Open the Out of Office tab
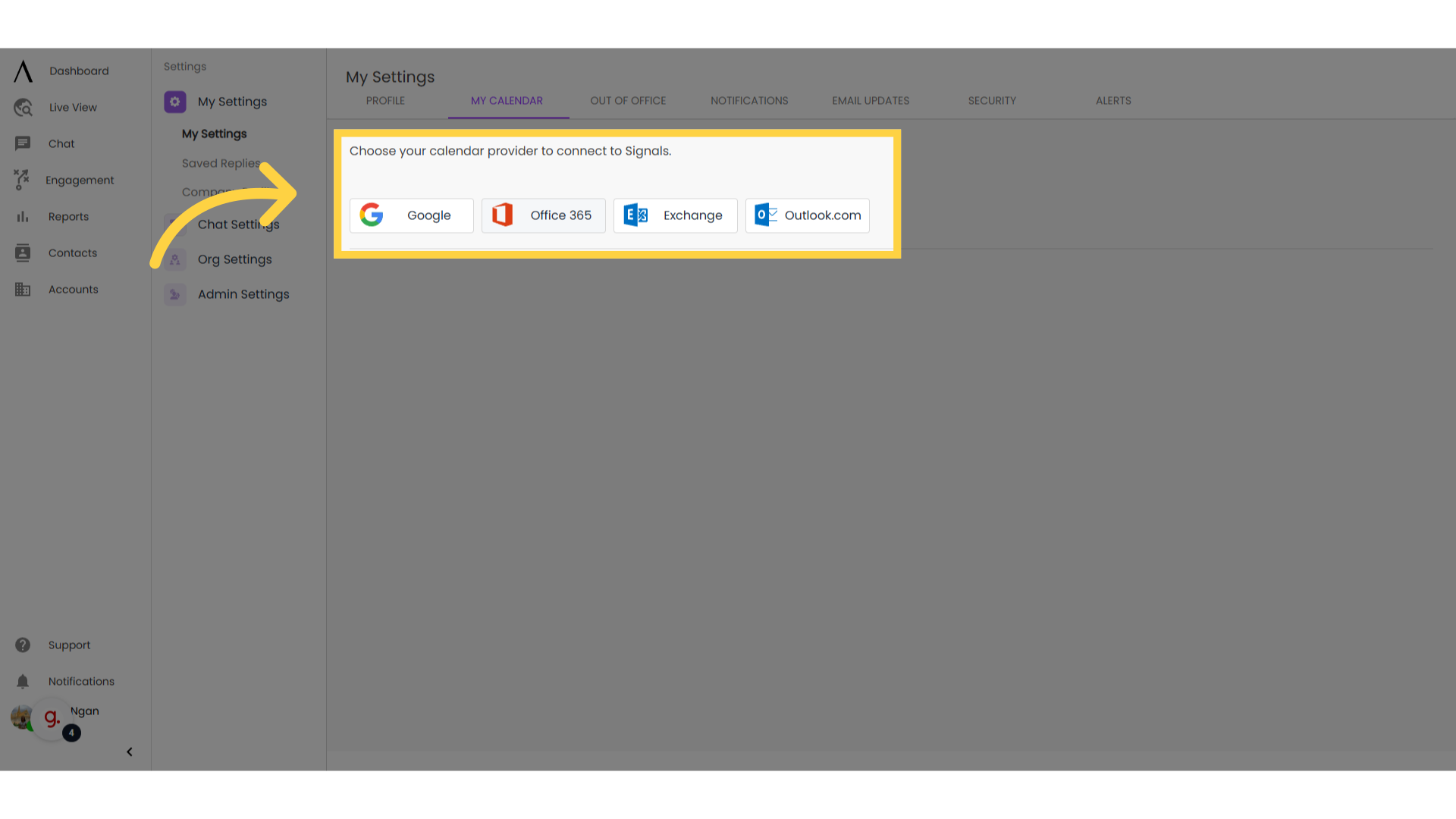 tap(629, 101)
